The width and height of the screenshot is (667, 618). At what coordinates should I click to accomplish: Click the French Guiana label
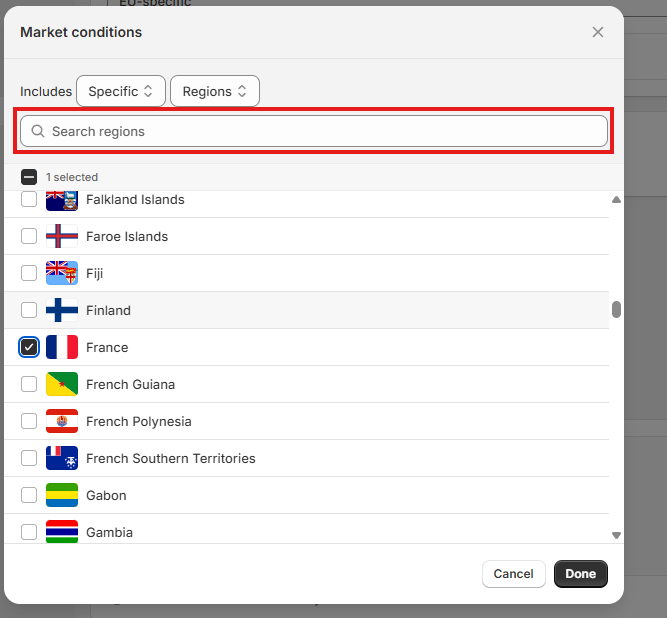click(131, 384)
